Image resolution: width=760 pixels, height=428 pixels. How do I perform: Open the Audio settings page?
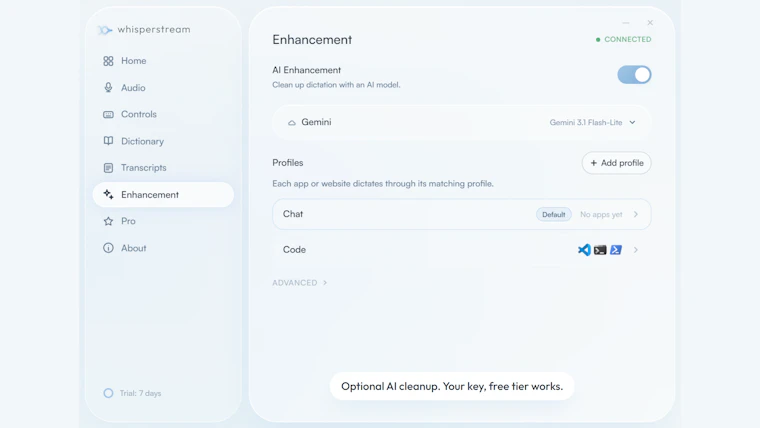coord(163,88)
